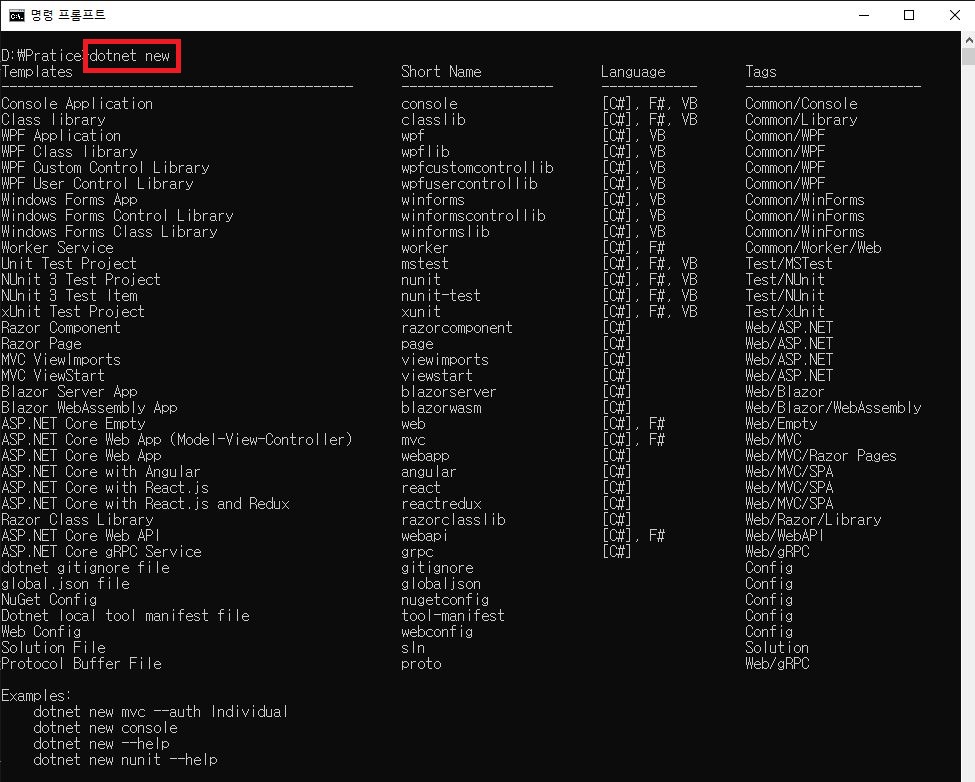This screenshot has width=975, height=782.
Task: Click example 'dotnet new console'
Action: coord(106,728)
